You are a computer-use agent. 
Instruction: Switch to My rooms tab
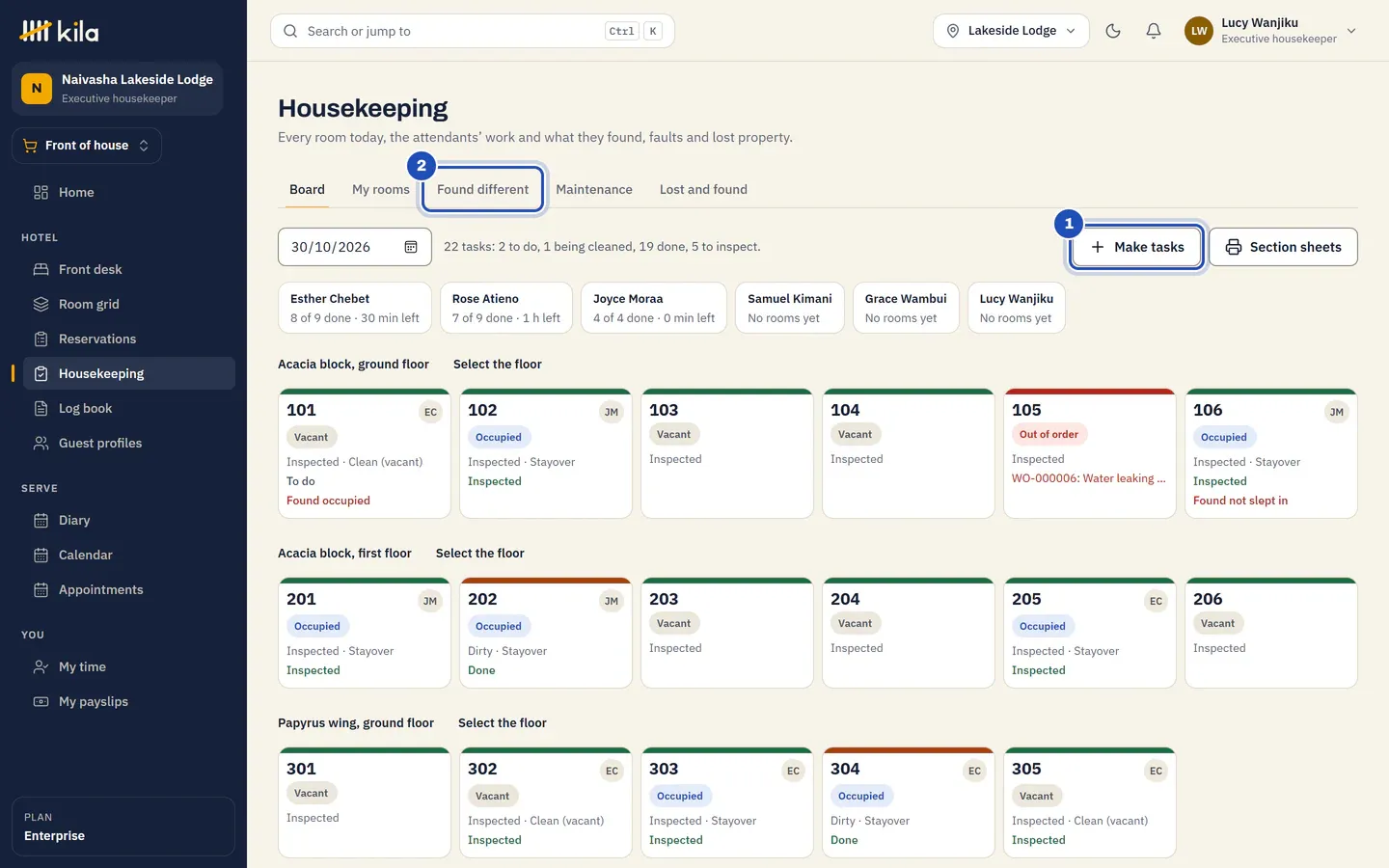pyautogui.click(x=381, y=189)
